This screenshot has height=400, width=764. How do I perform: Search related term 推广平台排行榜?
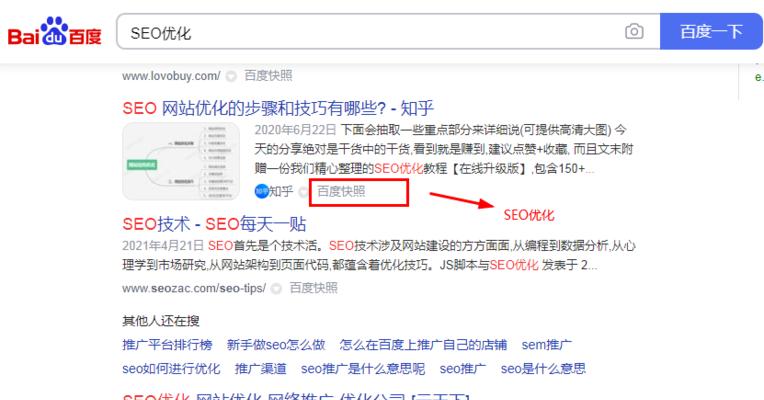coord(167,345)
